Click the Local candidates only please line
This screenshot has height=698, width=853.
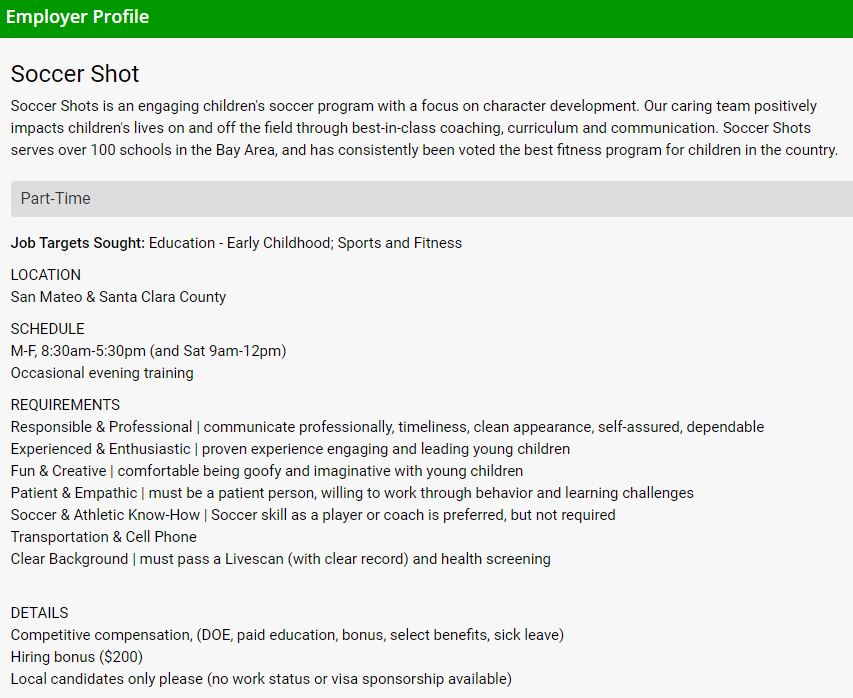(261, 679)
